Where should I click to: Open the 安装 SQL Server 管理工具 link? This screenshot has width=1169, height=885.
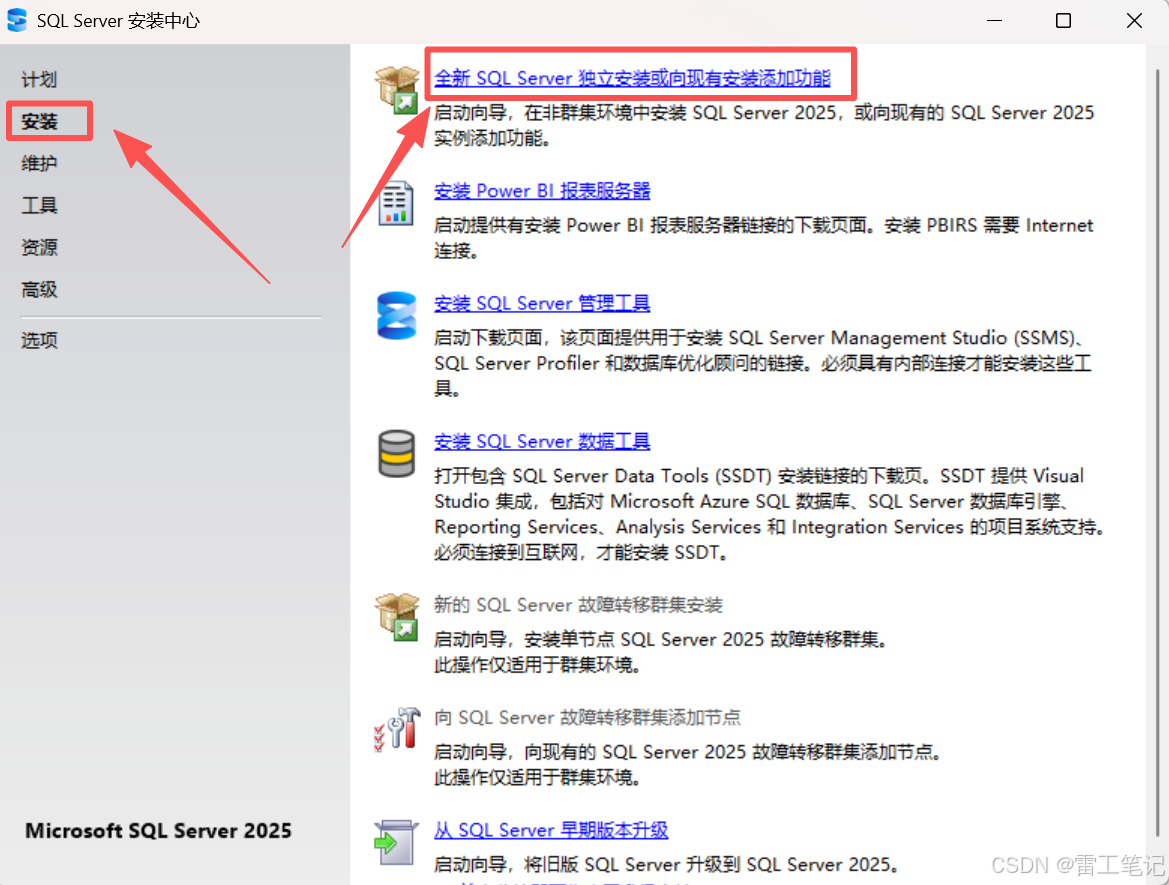pos(542,303)
